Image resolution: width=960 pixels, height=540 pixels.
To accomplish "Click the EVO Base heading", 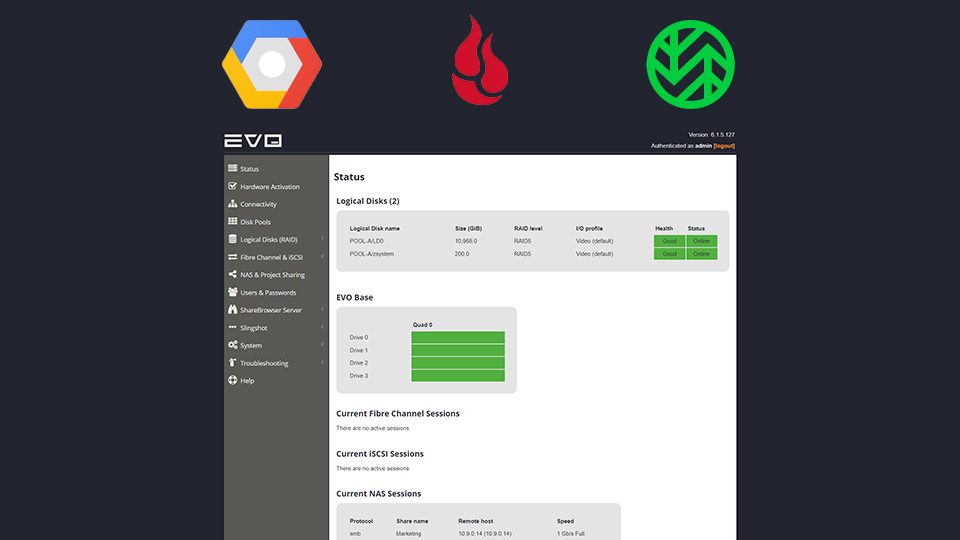I will [x=354, y=298].
